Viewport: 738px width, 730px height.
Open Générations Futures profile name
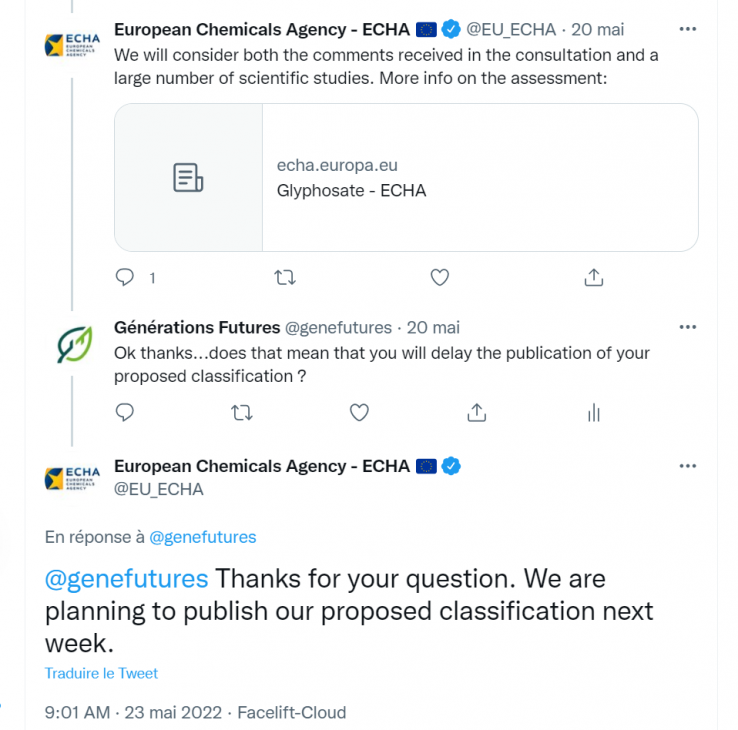(197, 327)
